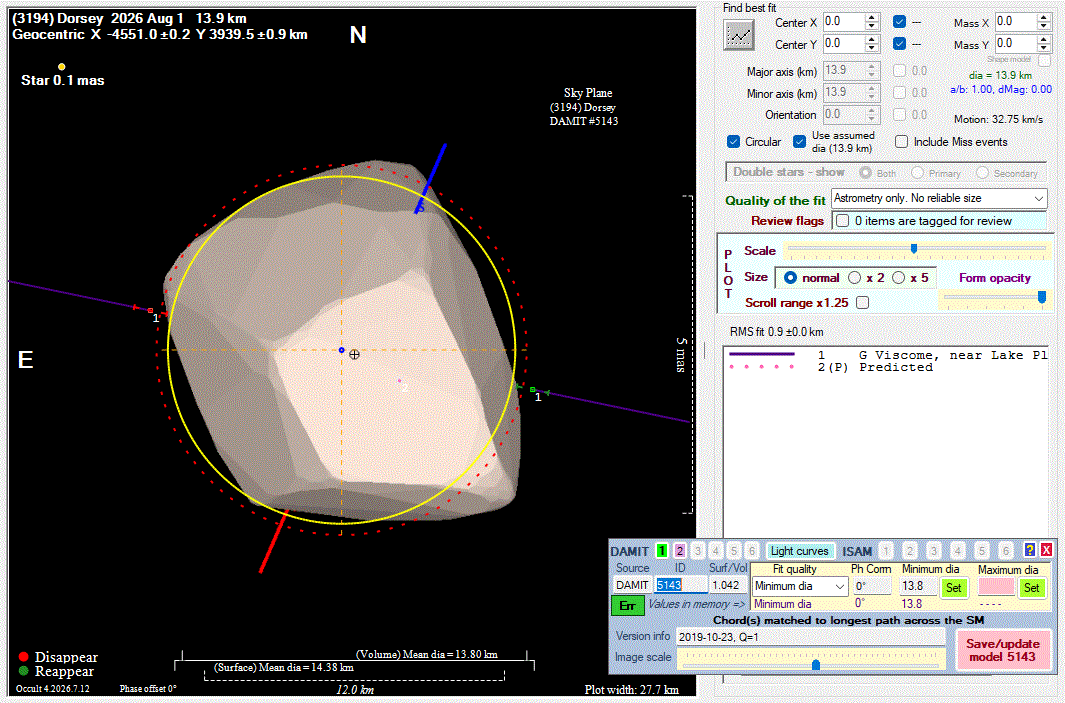Click '(Surface) Mean dia = 14.38 km' label
Screen dimensions: 1065x703
tap(284, 667)
